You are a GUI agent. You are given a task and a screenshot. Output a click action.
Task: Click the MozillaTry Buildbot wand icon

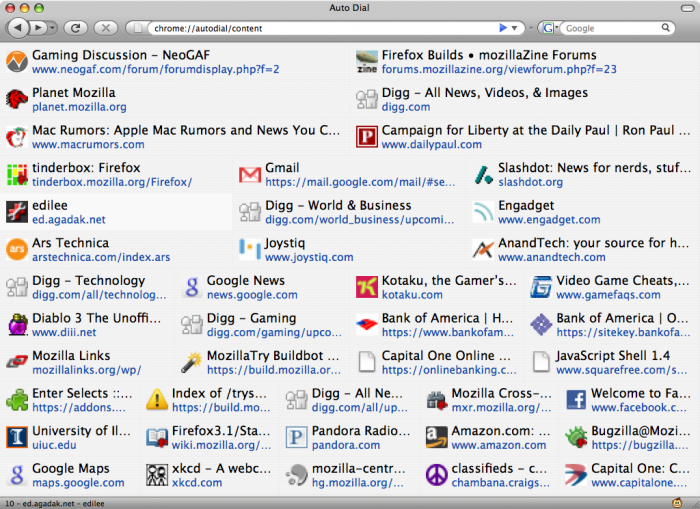pyautogui.click(x=192, y=362)
